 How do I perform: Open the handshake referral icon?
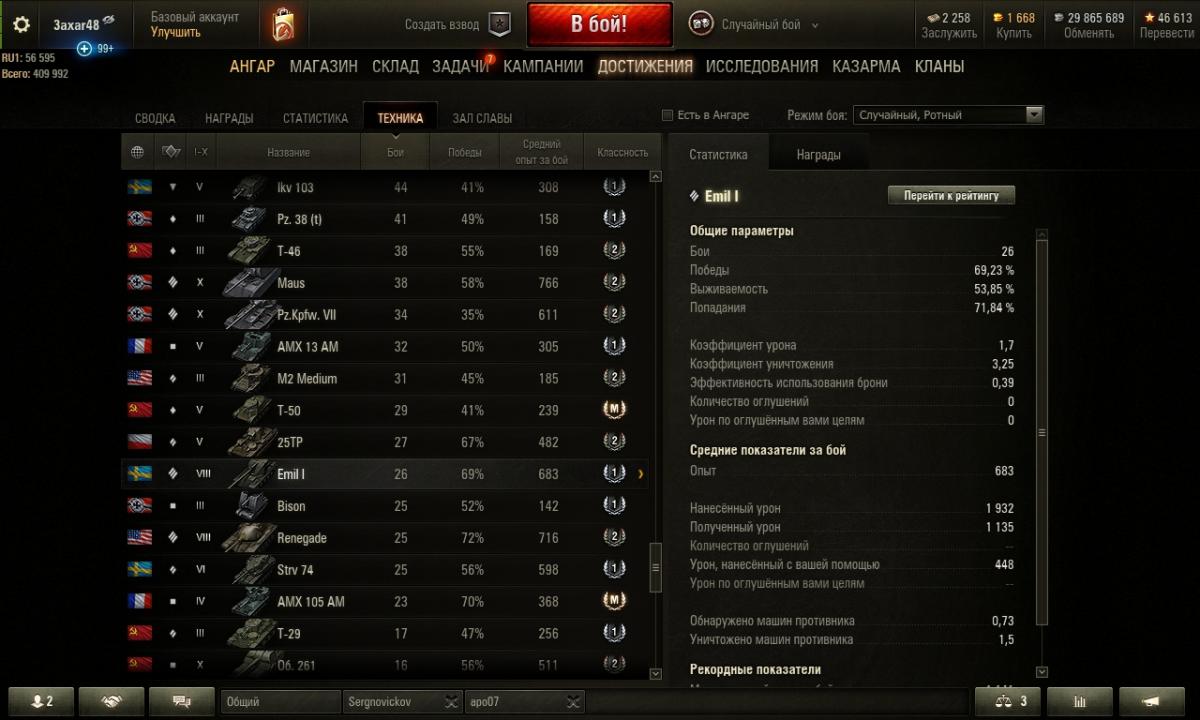coord(111,702)
